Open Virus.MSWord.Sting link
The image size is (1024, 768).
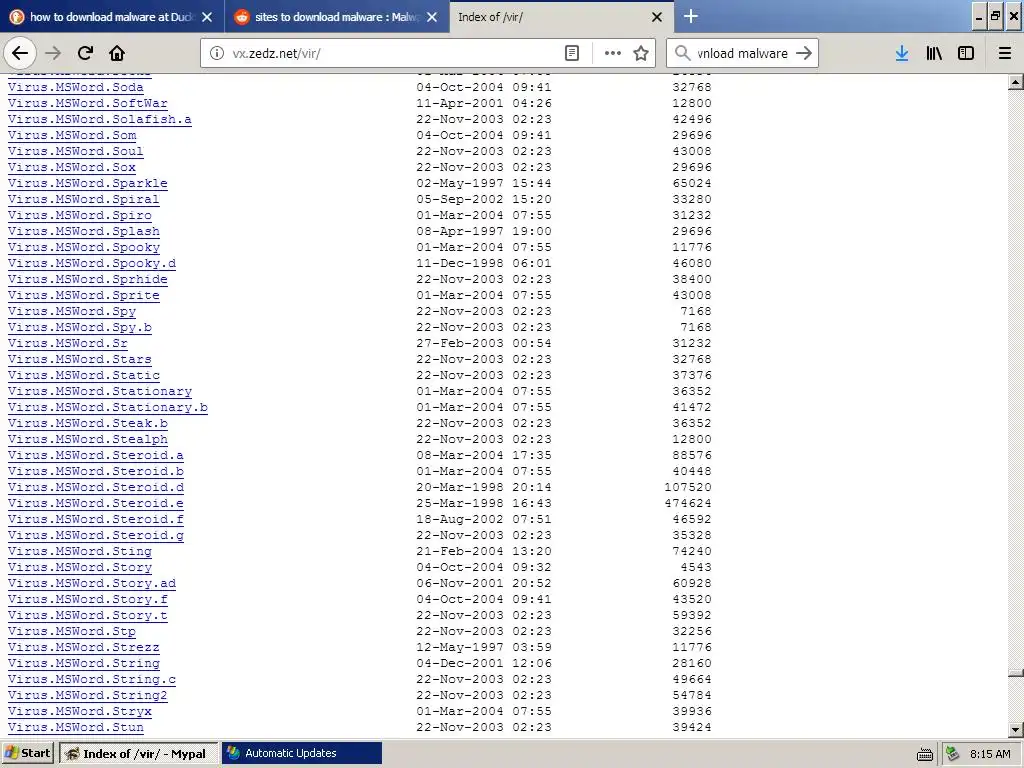[x=80, y=551]
